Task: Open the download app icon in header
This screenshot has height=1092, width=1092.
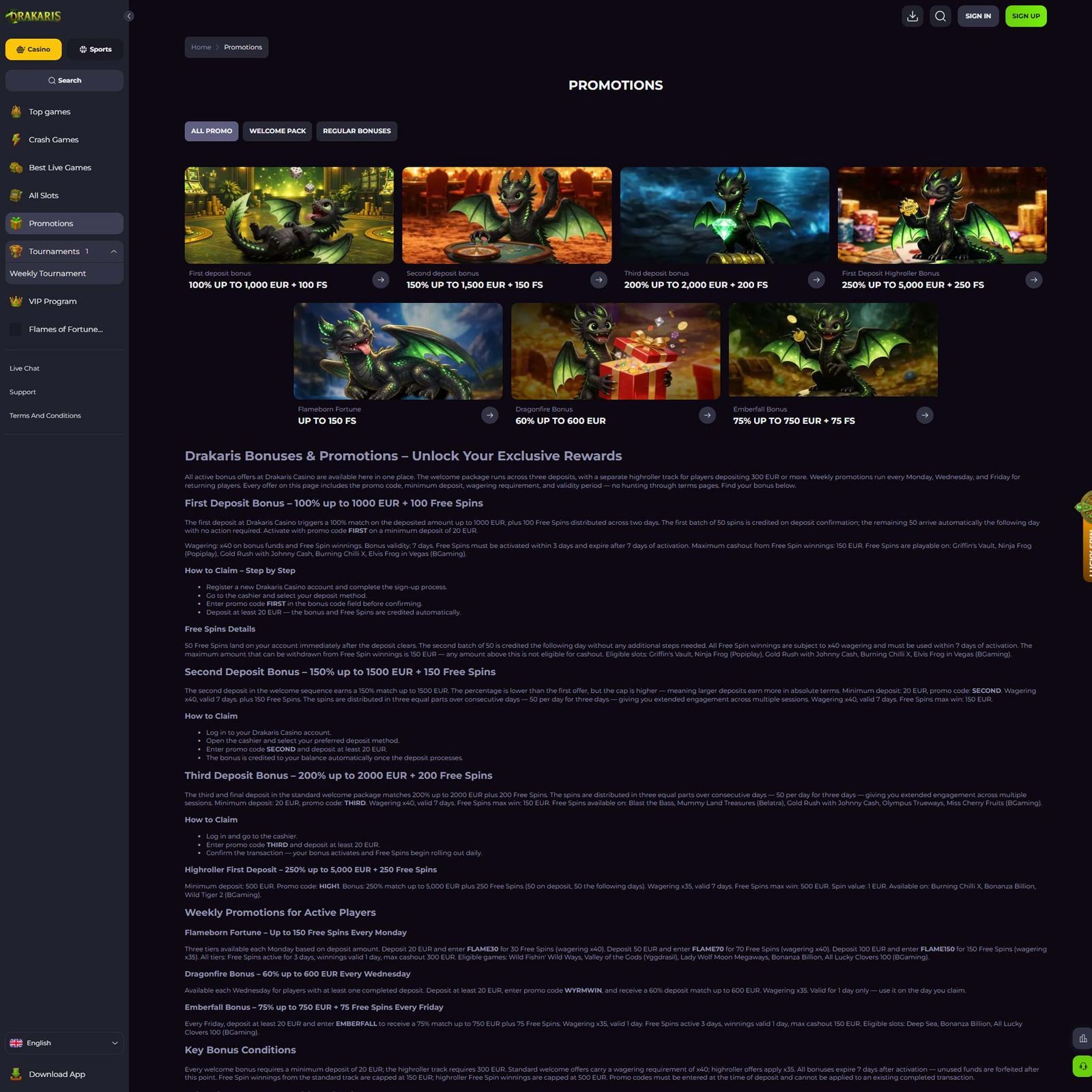Action: pyautogui.click(x=913, y=16)
